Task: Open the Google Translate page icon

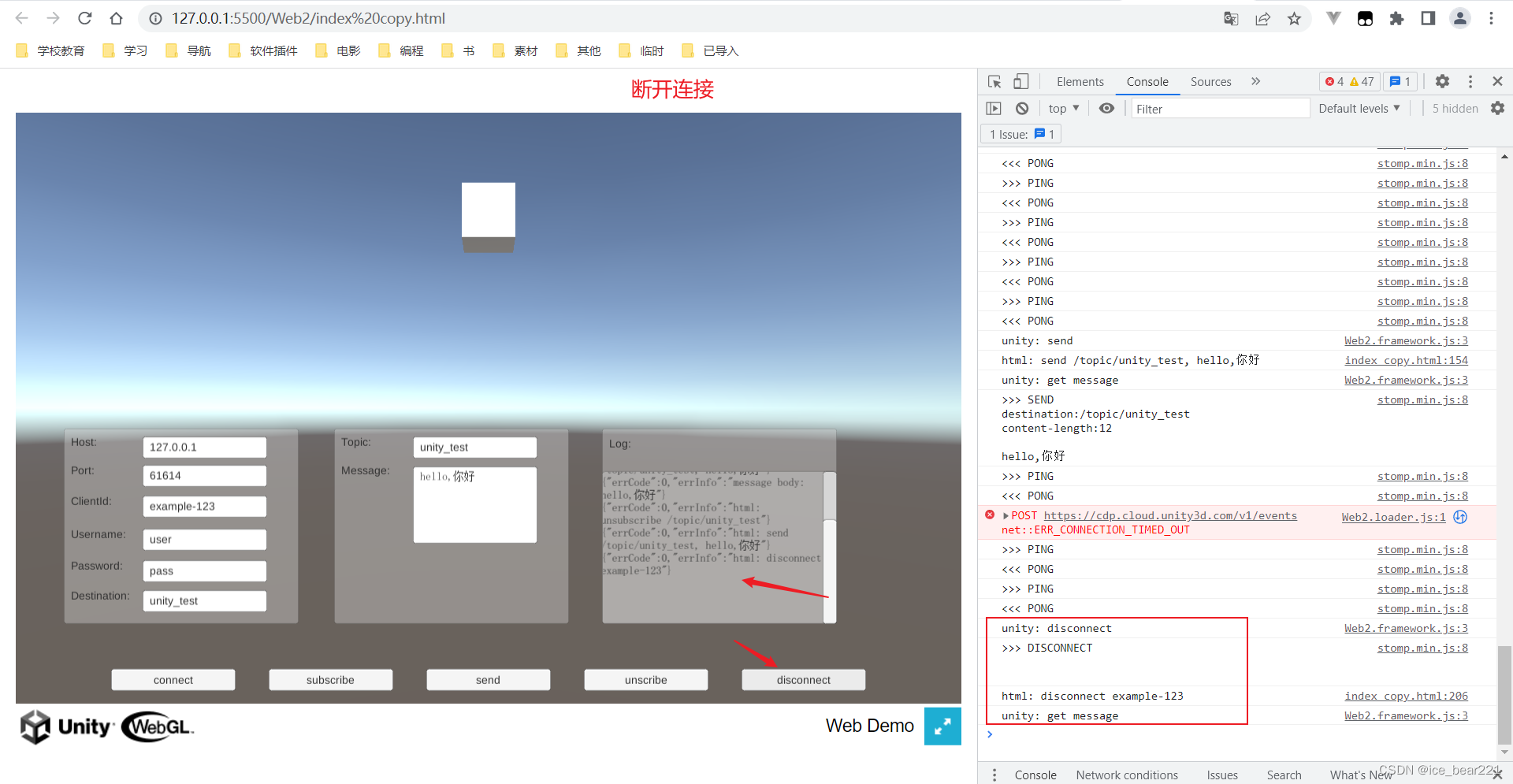Action: [x=1230, y=18]
